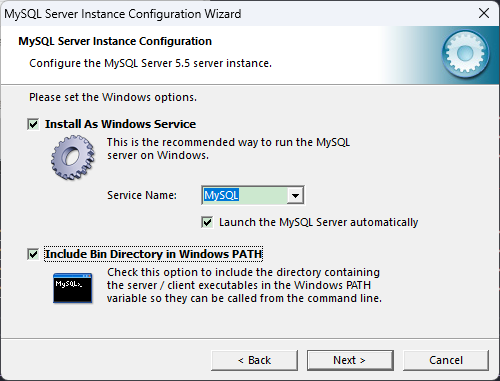Click the Service Name label

pyautogui.click(x=142, y=195)
